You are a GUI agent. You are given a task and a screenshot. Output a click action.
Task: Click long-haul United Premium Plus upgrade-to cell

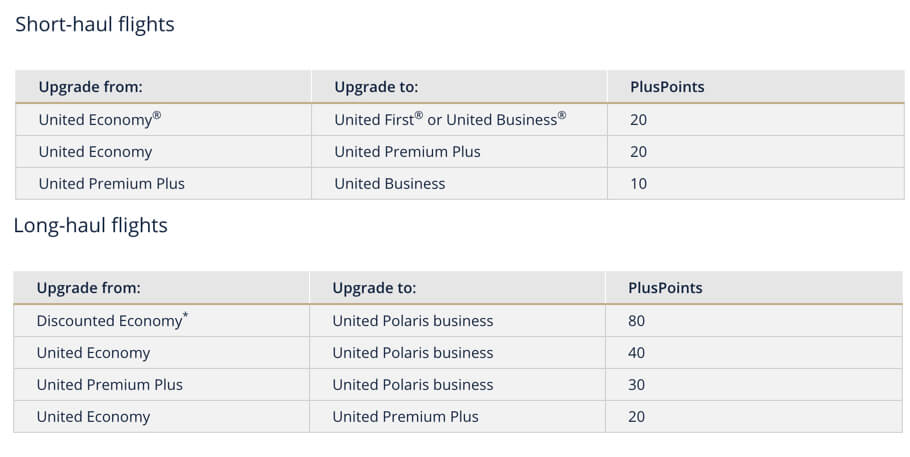(406, 416)
